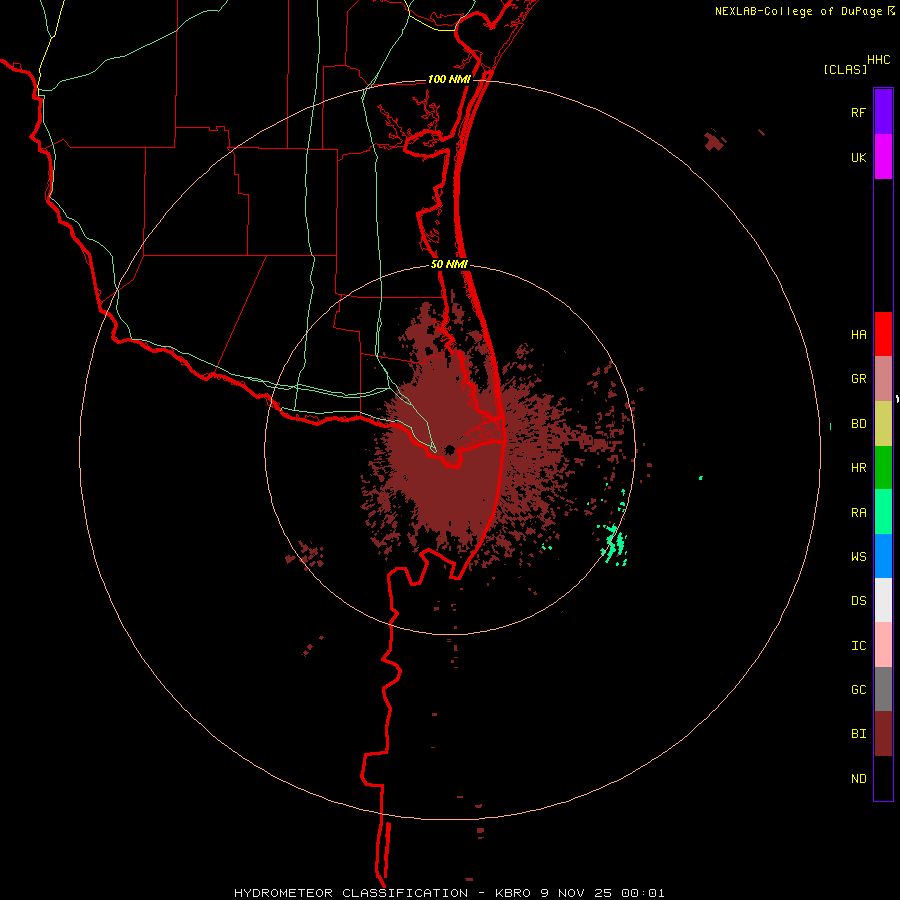Click the BI legend label
This screenshot has height=900, width=900.
tap(858, 734)
